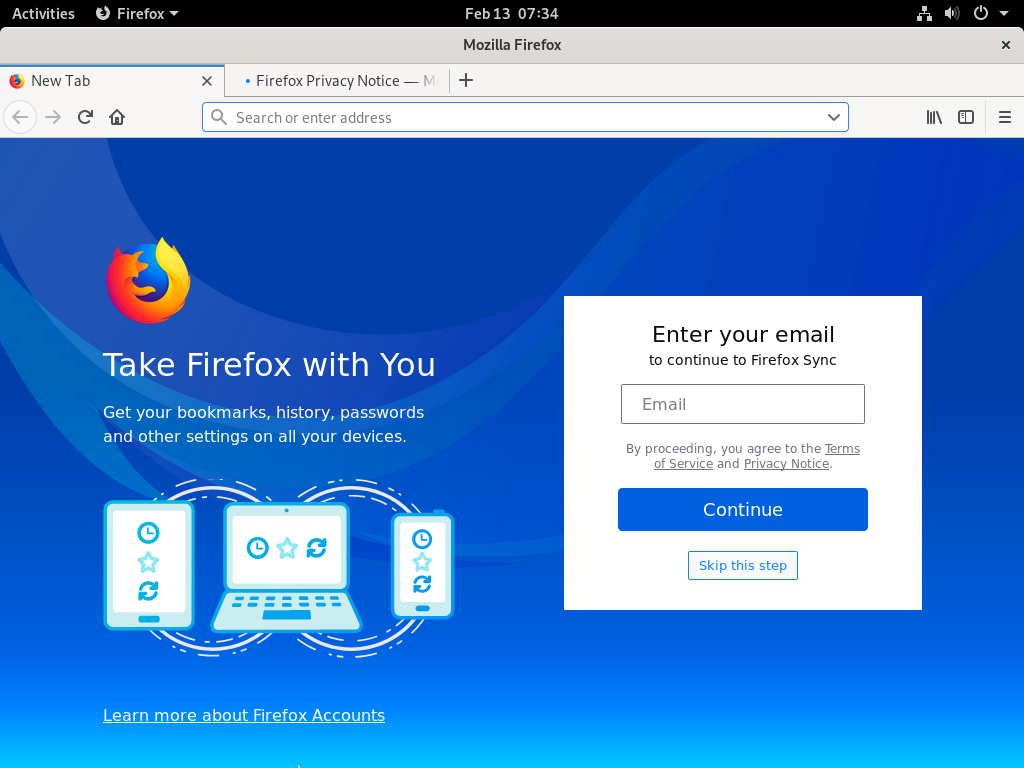Click the Continue button
The image size is (1024, 768).
743,509
